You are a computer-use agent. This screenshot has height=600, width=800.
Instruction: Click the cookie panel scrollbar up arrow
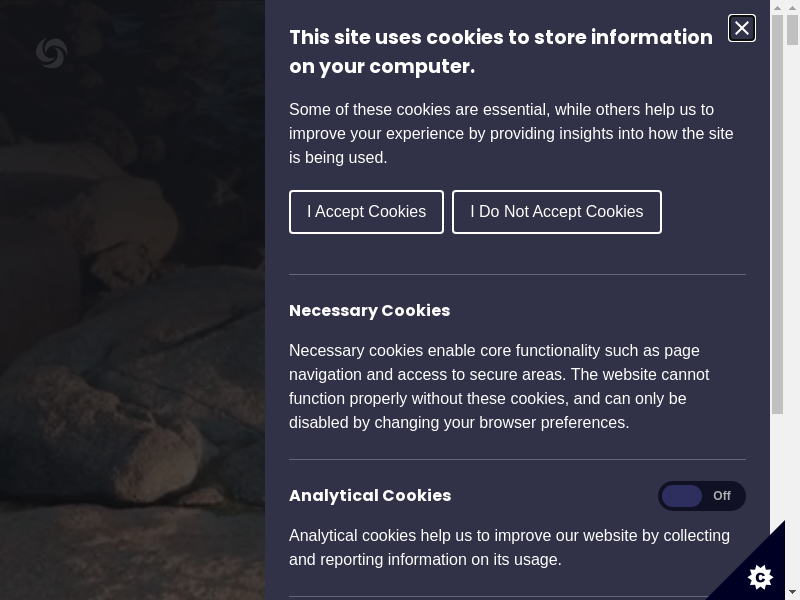[x=777, y=7]
